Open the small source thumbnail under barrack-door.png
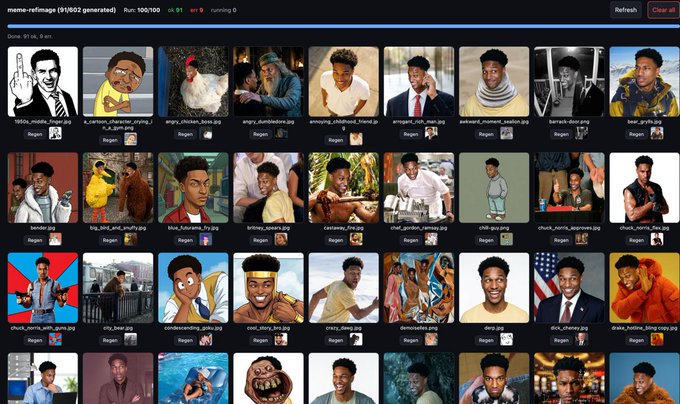The height and width of the screenshot is (404, 680). 582,134
